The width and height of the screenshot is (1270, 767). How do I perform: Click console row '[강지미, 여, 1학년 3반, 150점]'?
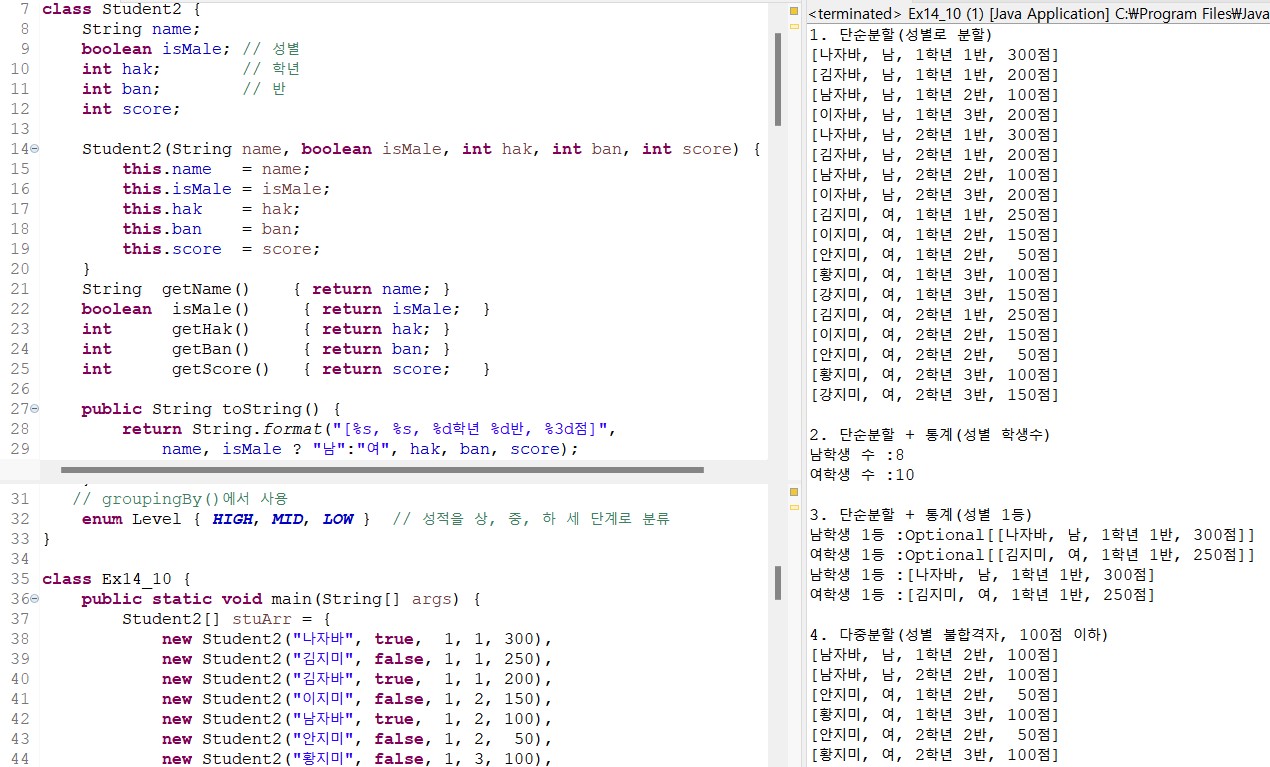(934, 295)
